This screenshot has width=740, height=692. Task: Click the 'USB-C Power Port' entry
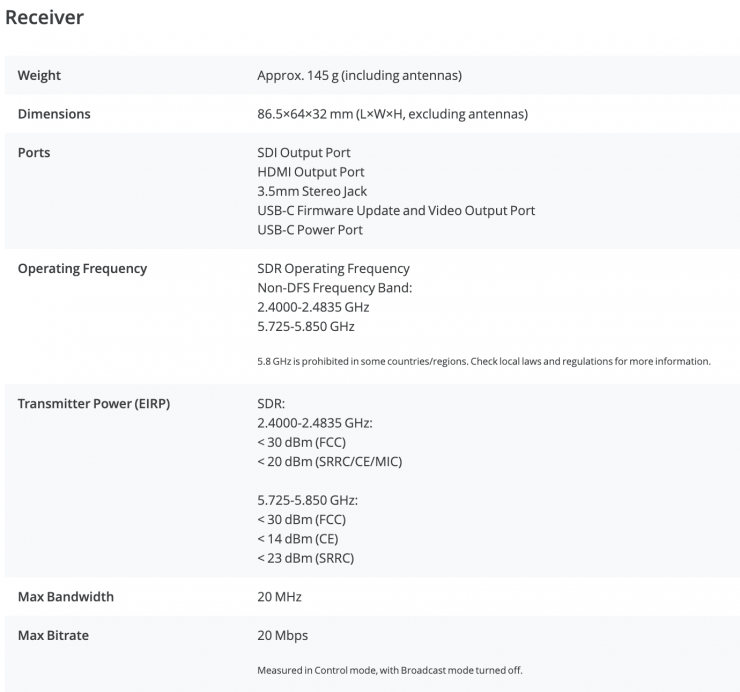[x=310, y=229]
